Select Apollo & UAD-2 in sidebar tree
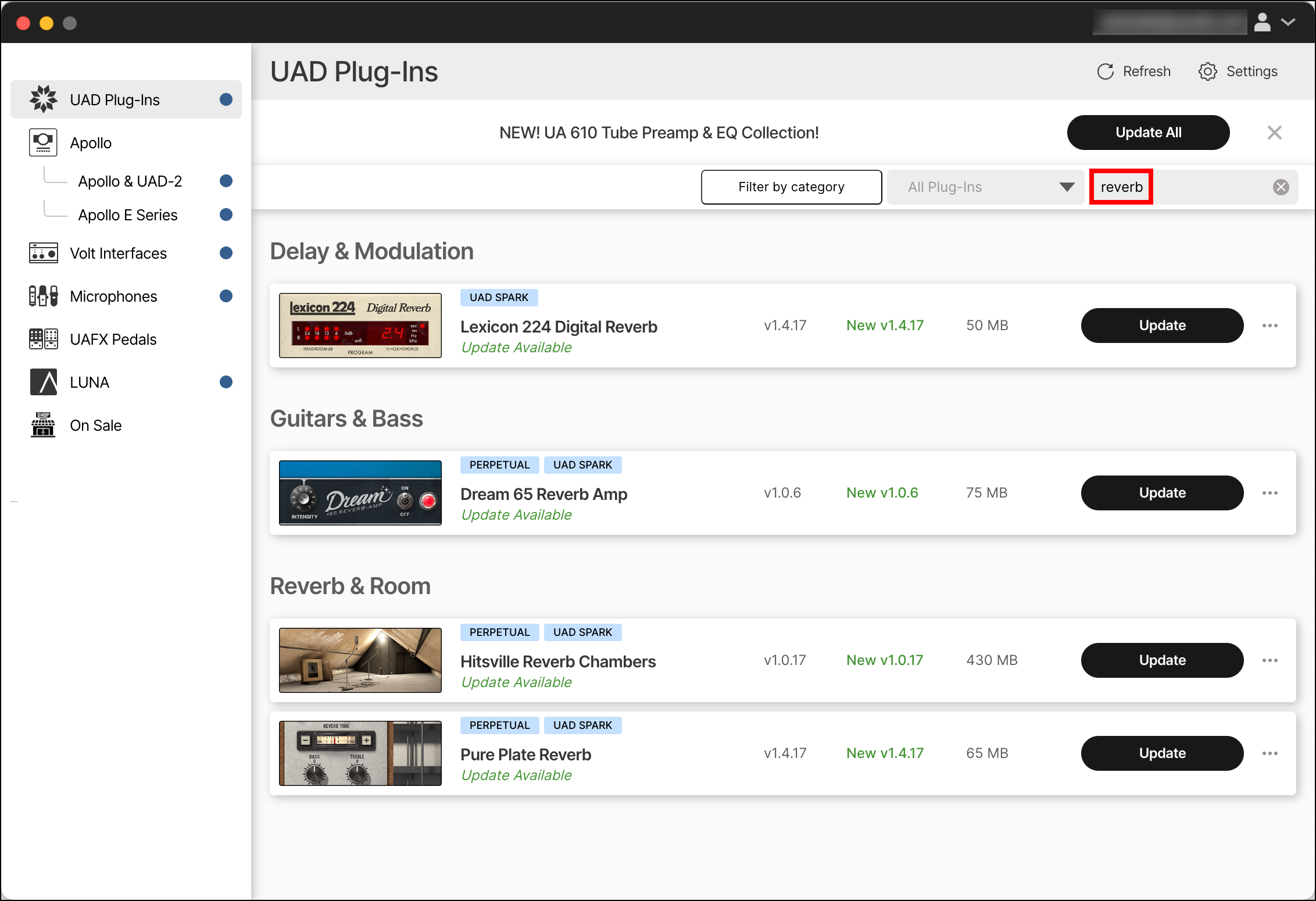1316x901 pixels. coord(130,181)
